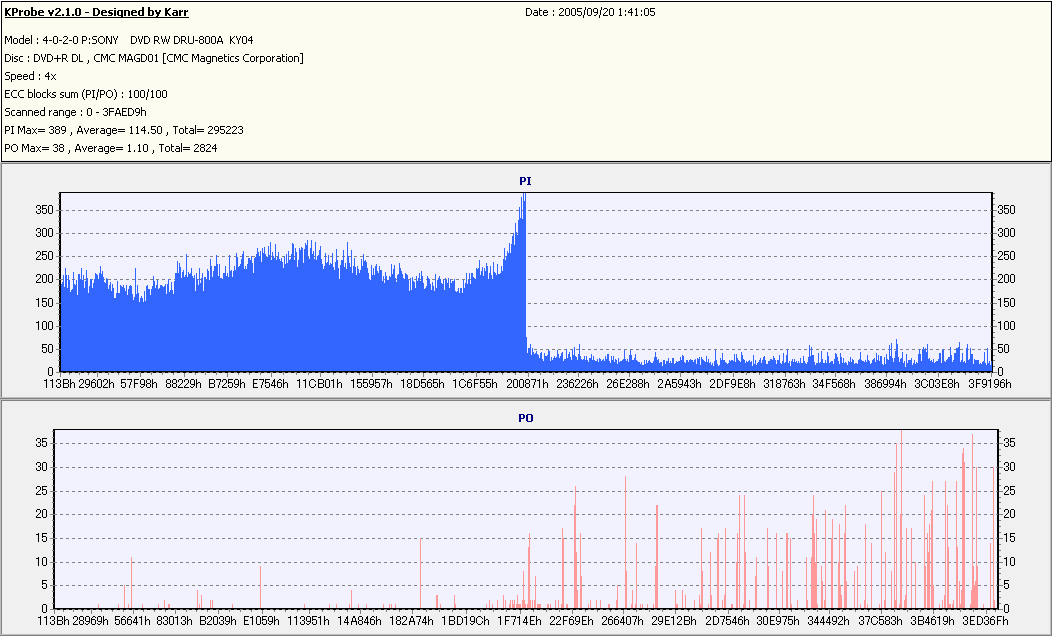Select the Date 2005/09/20 text
This screenshot has height=636, width=1052.
(x=590, y=12)
